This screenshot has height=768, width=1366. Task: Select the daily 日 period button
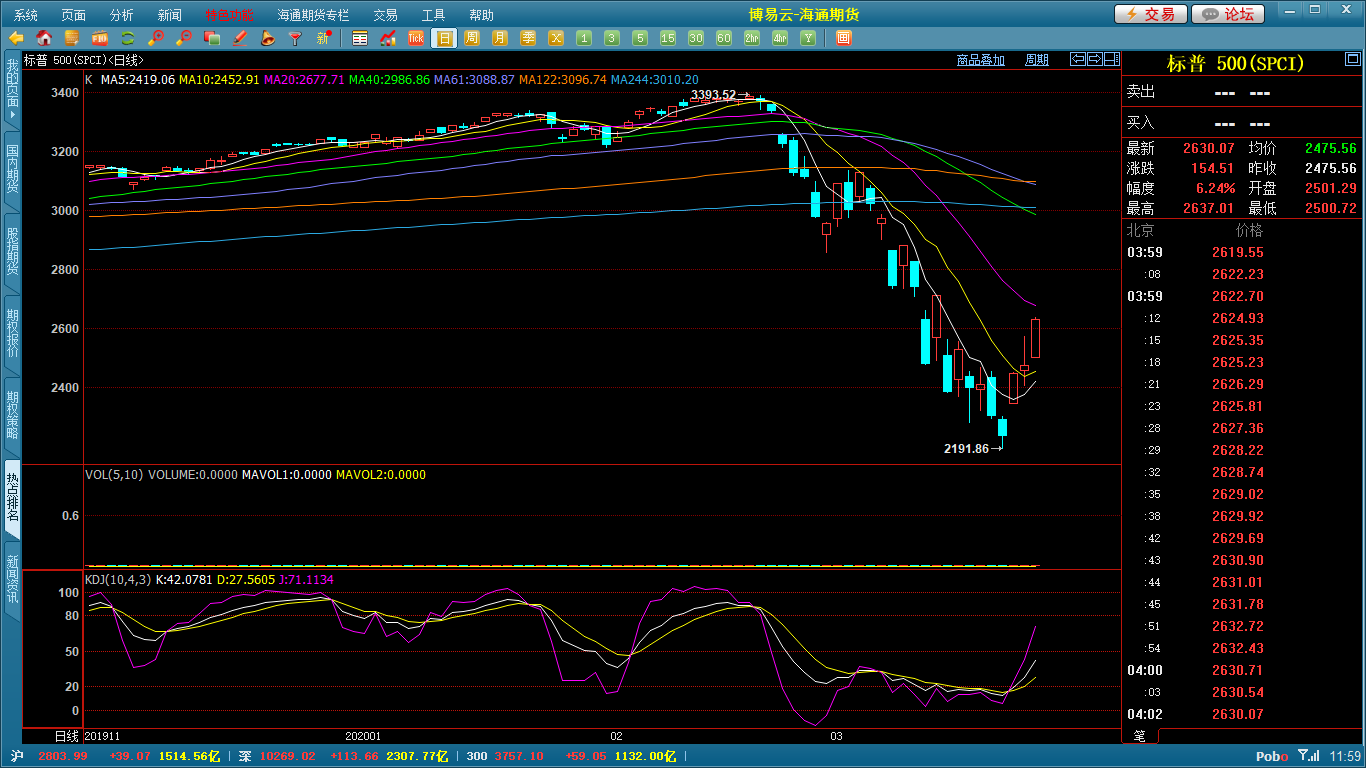pos(444,38)
